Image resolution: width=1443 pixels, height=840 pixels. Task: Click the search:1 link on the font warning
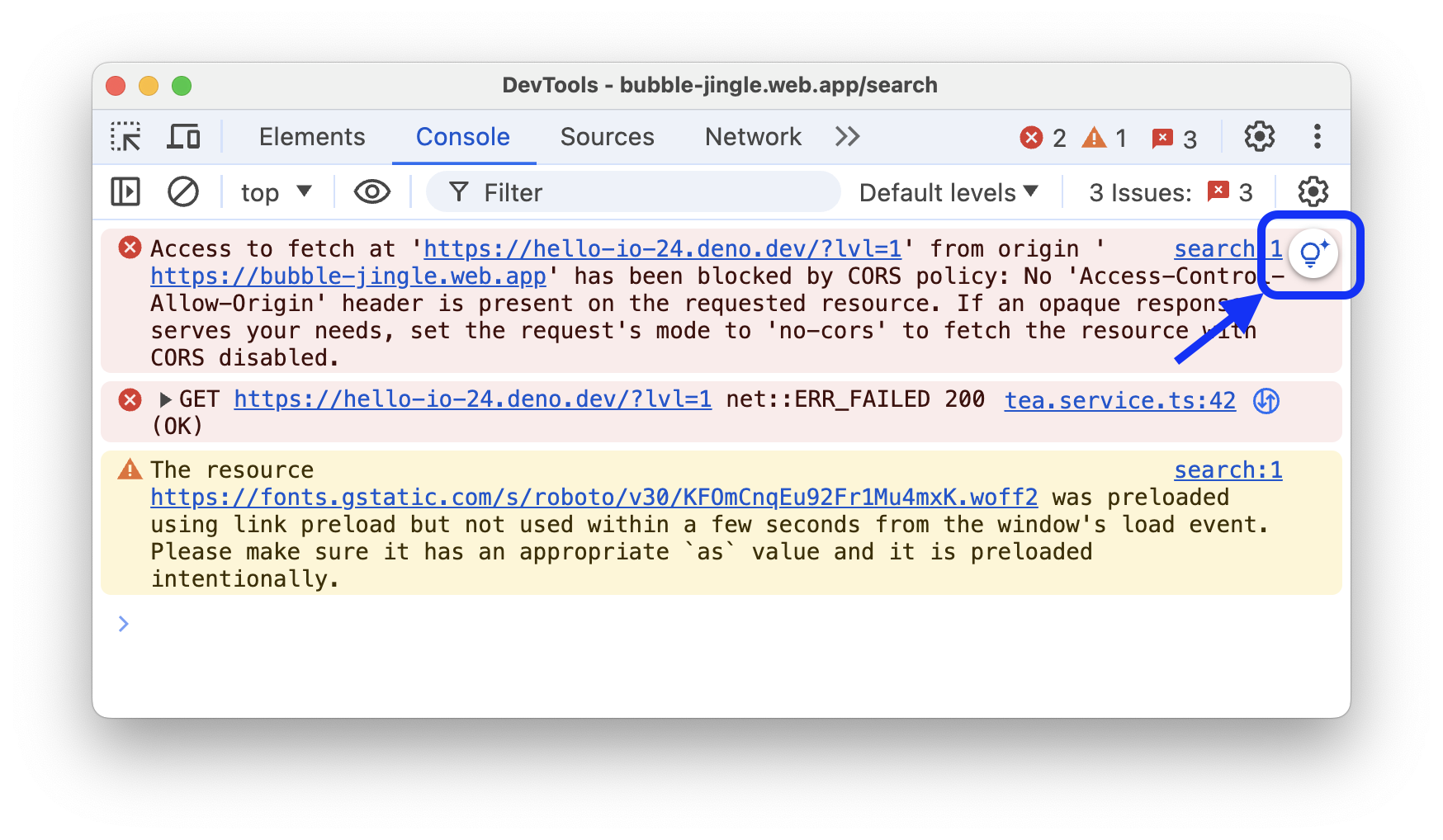tap(1228, 470)
